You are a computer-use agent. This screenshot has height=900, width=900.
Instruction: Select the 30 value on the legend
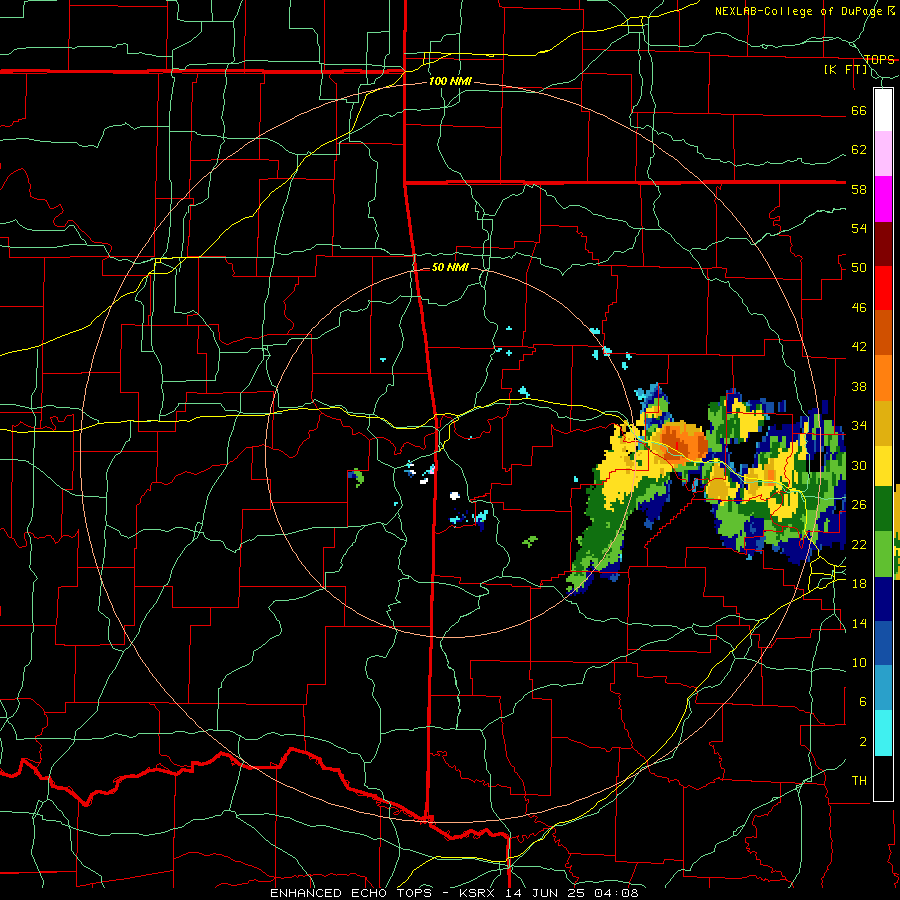(x=859, y=465)
